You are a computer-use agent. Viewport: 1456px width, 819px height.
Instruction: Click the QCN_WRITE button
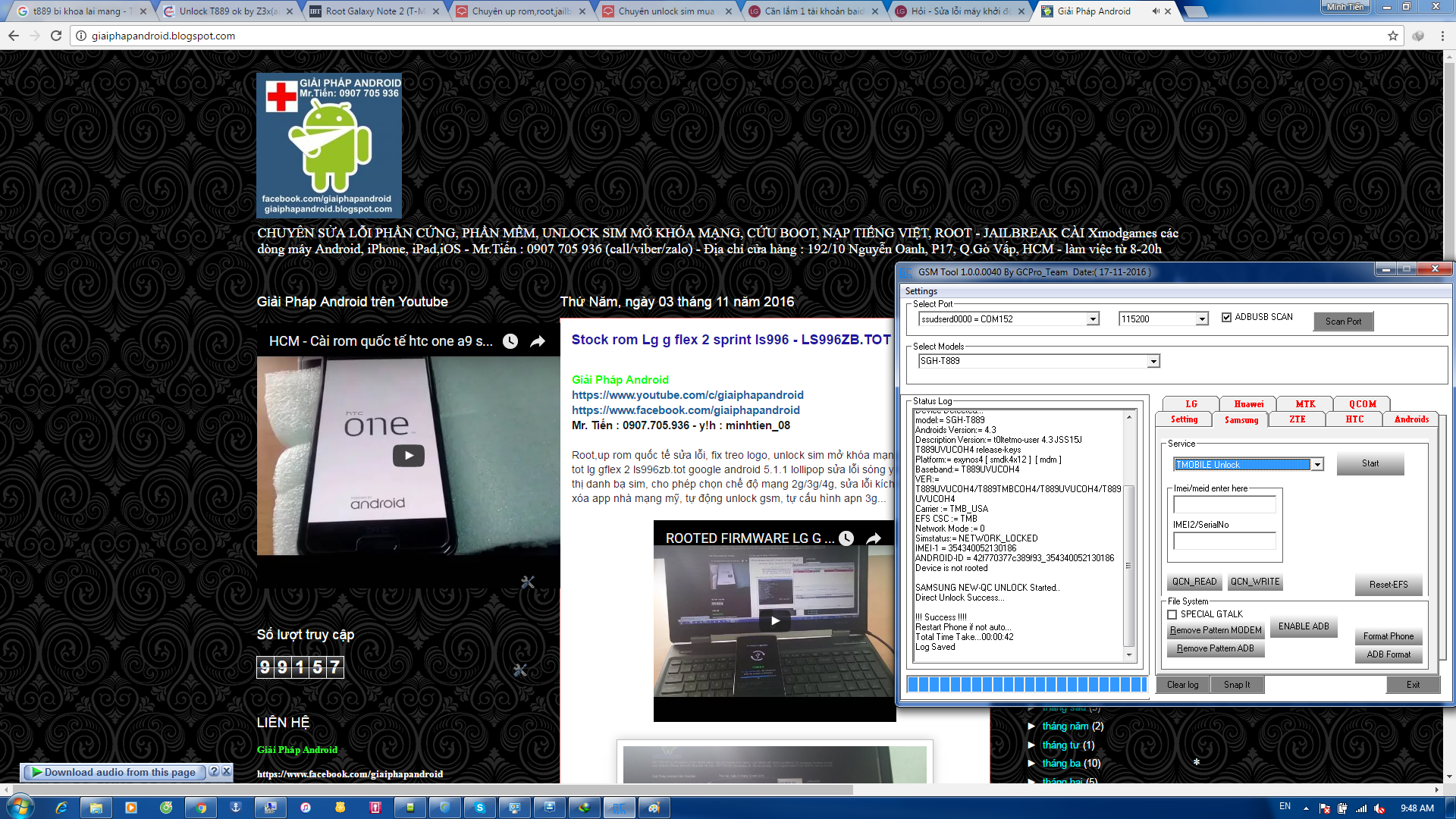click(x=1255, y=582)
